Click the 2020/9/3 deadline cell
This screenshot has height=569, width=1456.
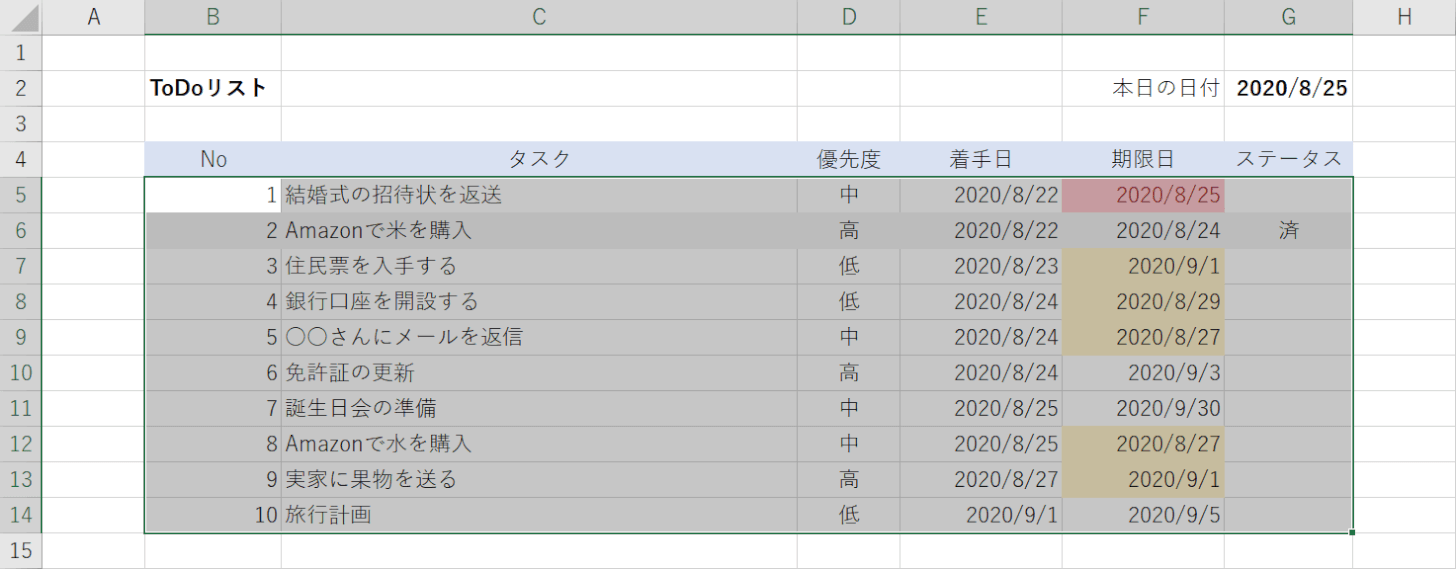pyautogui.click(x=1143, y=373)
